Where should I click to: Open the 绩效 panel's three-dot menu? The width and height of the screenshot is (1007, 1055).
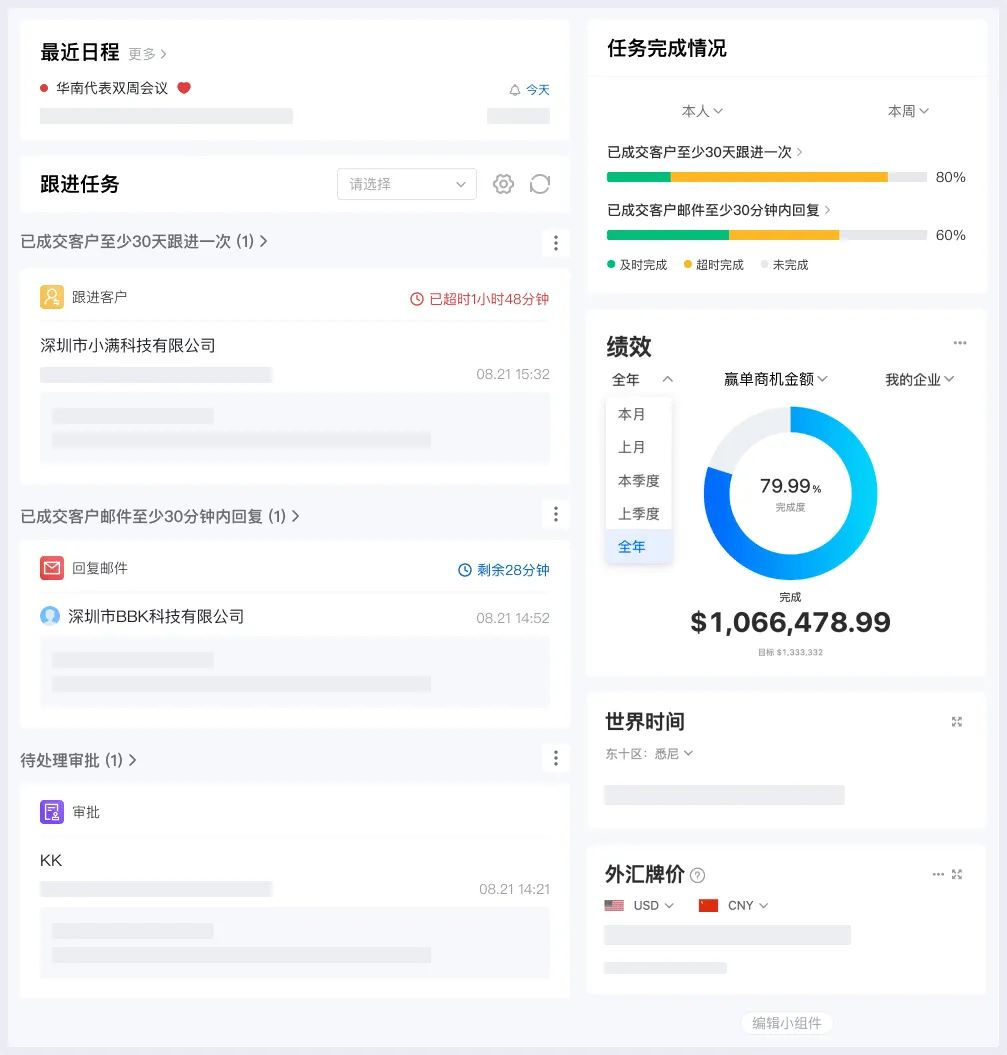coord(959,343)
